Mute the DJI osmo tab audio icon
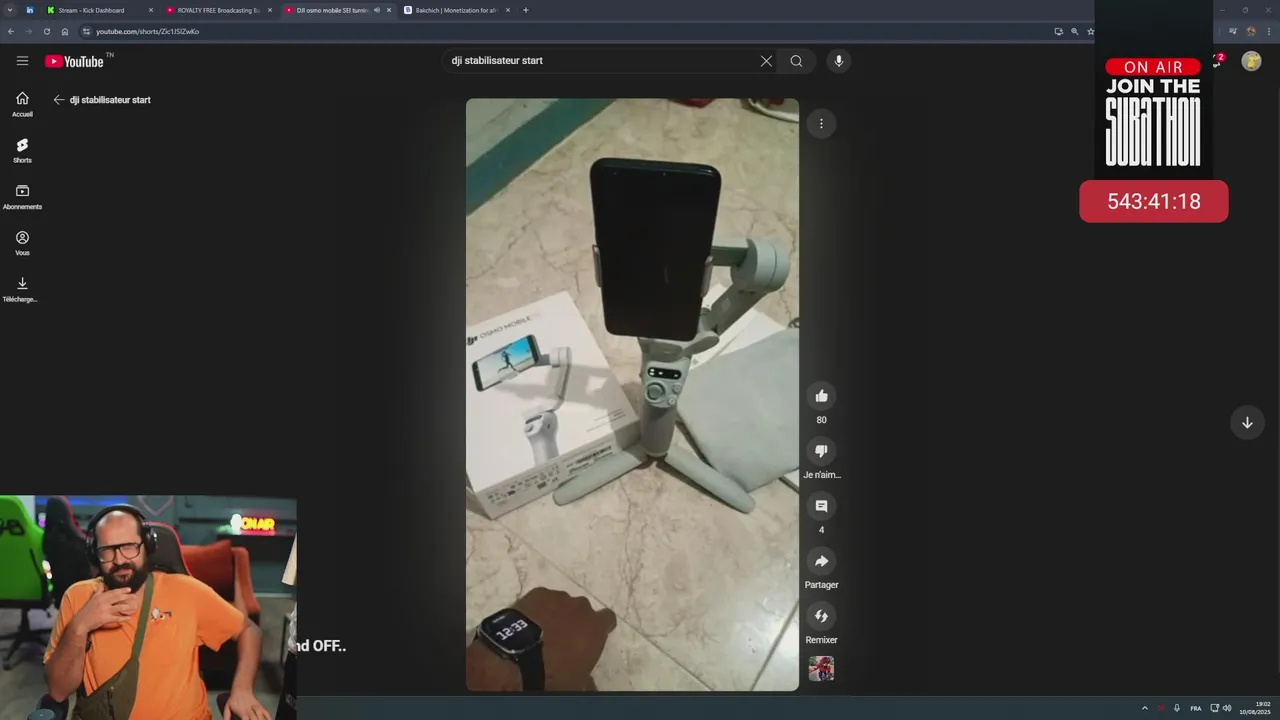The image size is (1280, 720). pos(377,10)
